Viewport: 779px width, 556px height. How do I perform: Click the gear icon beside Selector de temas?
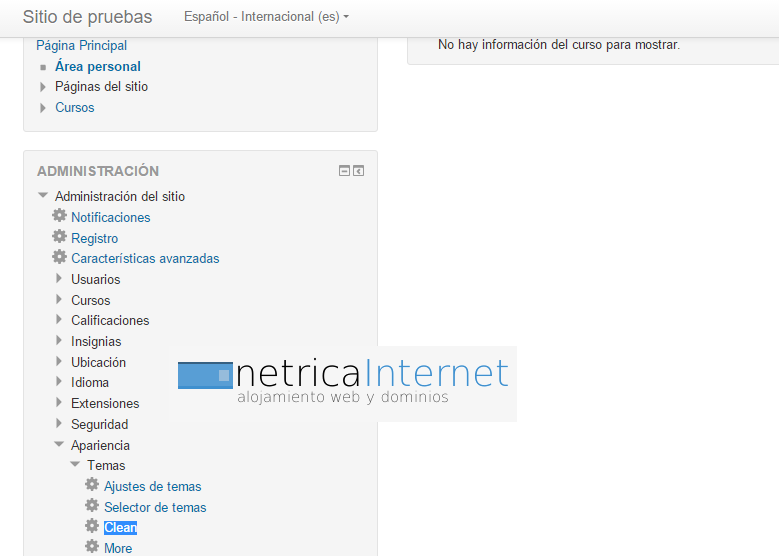coord(92,507)
